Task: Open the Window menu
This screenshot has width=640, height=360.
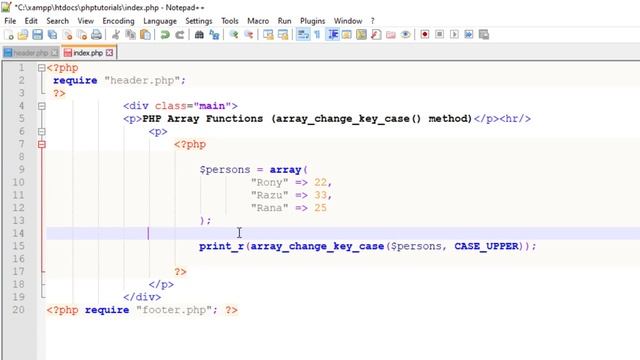Action: 348,21
